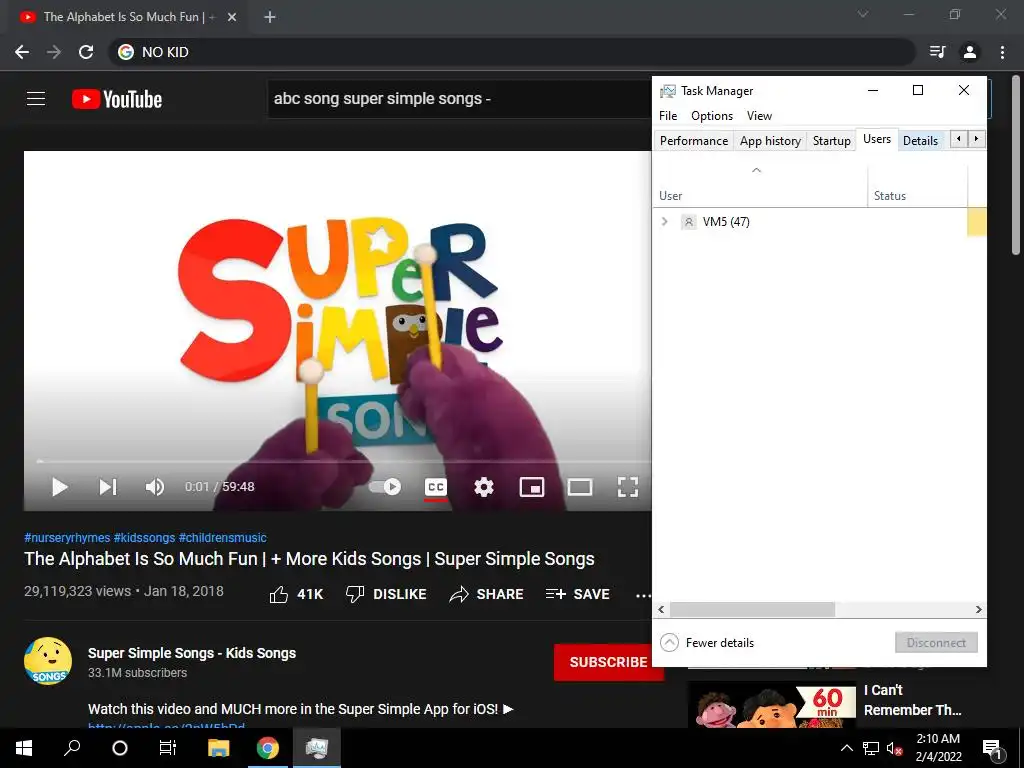The height and width of the screenshot is (768, 1024).
Task: Go back in browser history
Action: coord(22,52)
